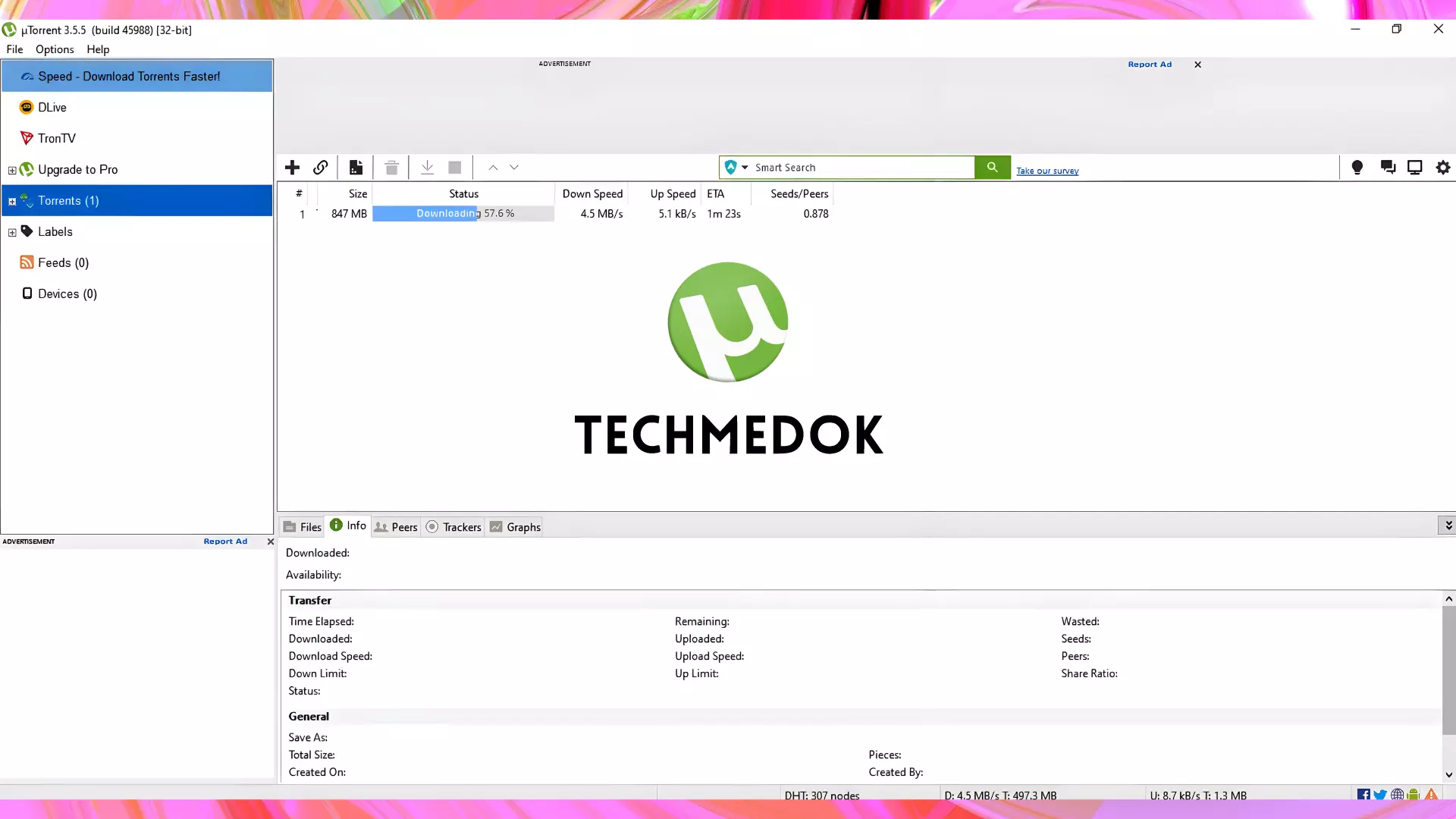
Task: Click the Stop torrent square icon
Action: tap(455, 168)
